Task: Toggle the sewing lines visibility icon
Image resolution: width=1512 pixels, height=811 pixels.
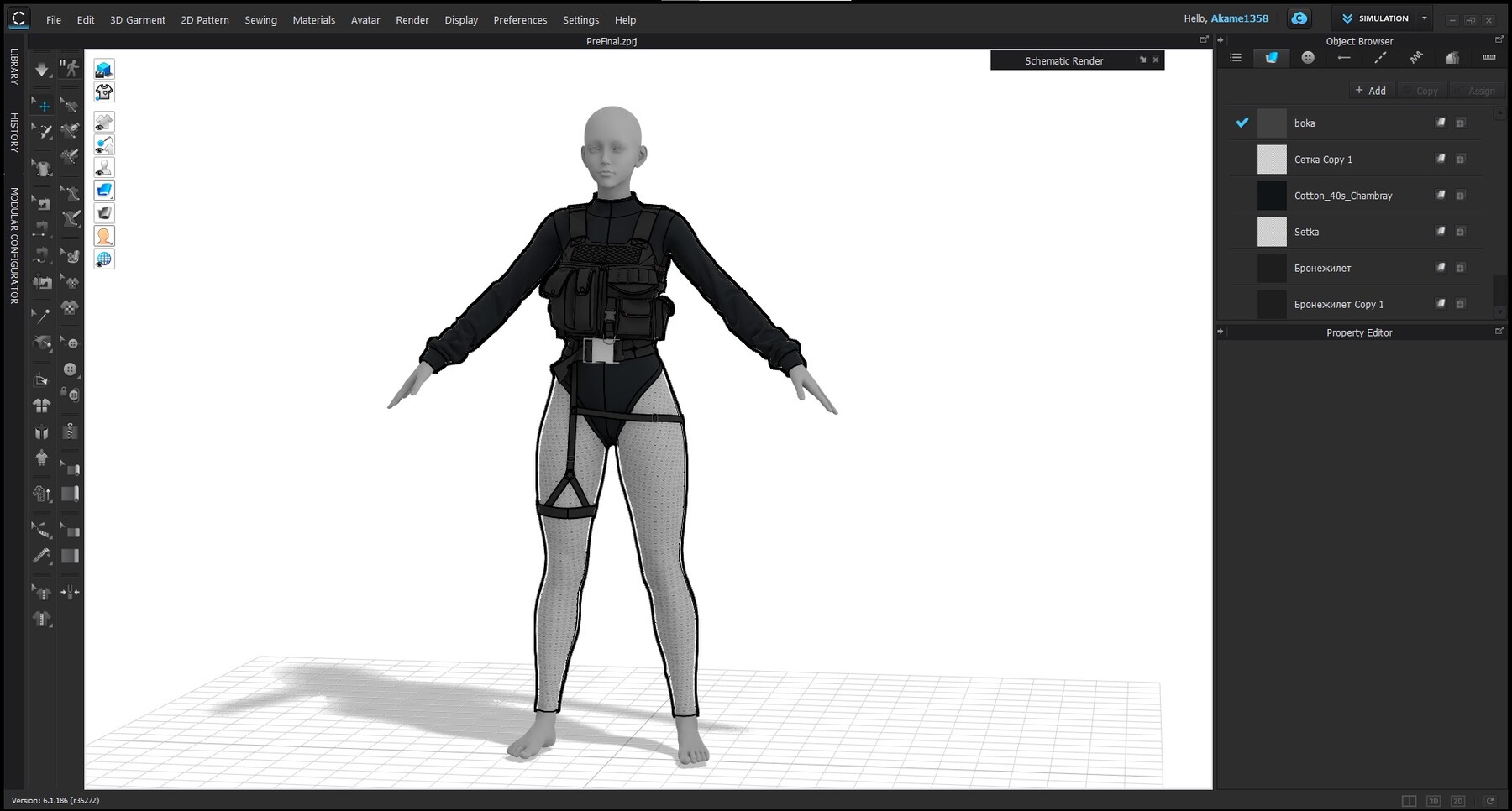Action: 104,144
